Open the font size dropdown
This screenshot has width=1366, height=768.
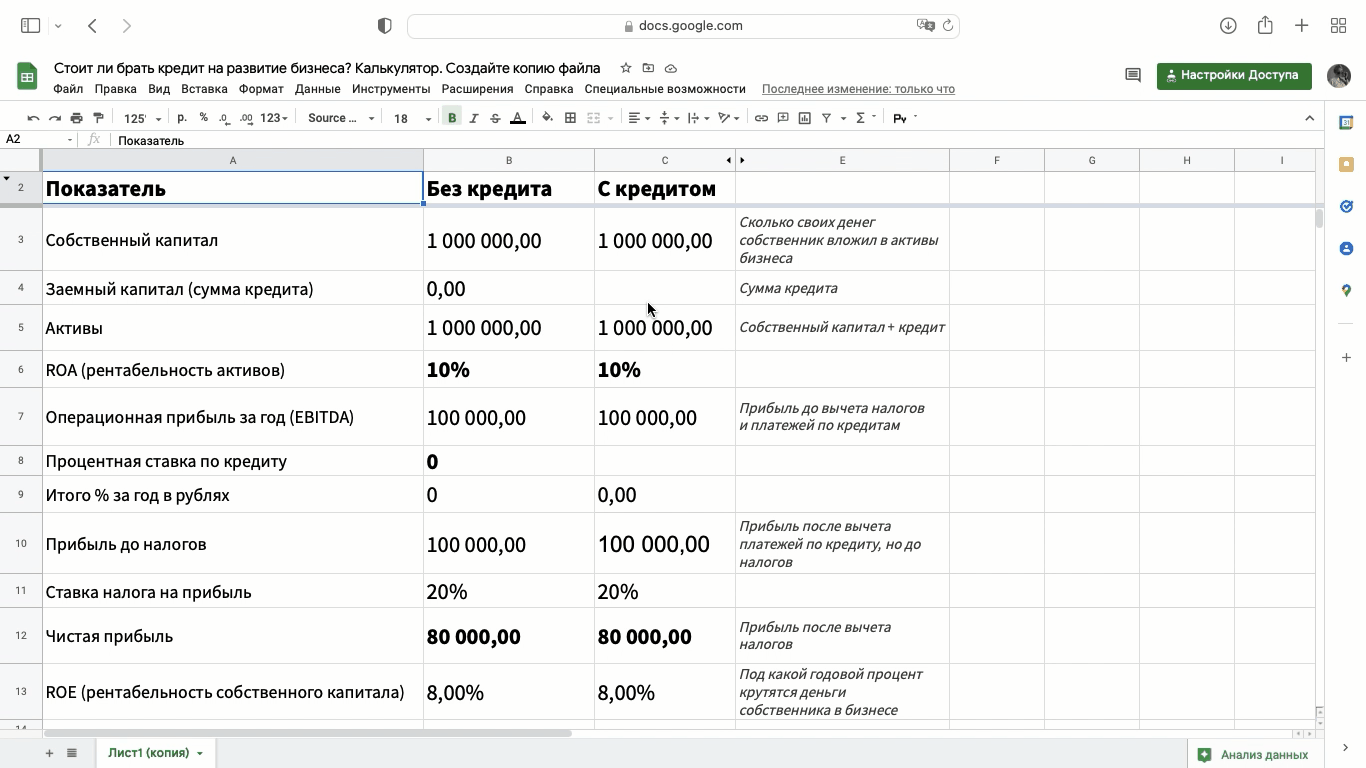(411, 118)
